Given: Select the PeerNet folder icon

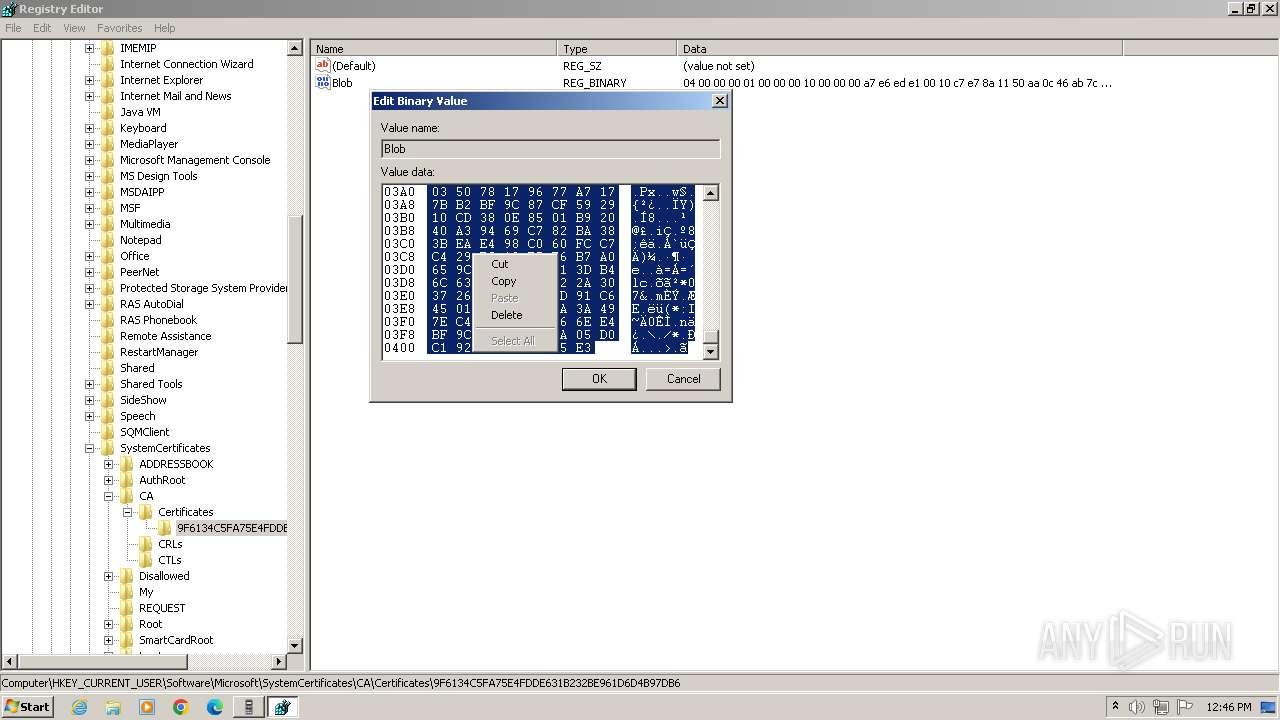Looking at the screenshot, I should tap(108, 272).
